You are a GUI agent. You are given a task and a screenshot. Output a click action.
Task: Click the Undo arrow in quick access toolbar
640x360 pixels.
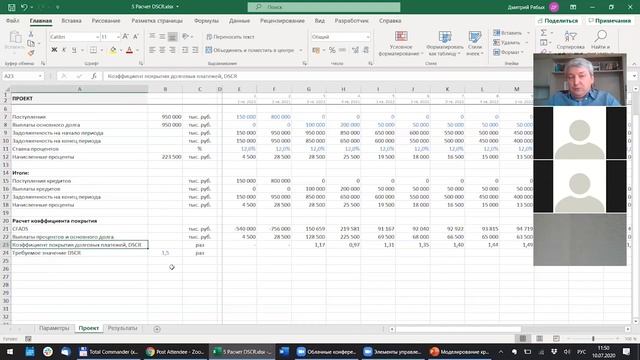coord(24,7)
